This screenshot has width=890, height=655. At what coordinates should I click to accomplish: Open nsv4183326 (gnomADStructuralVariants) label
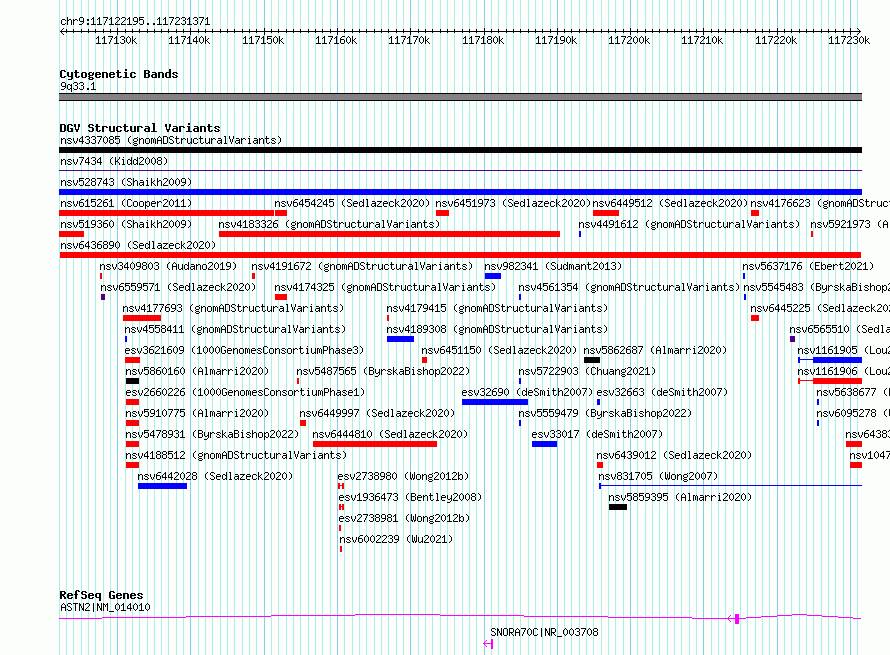329,224
